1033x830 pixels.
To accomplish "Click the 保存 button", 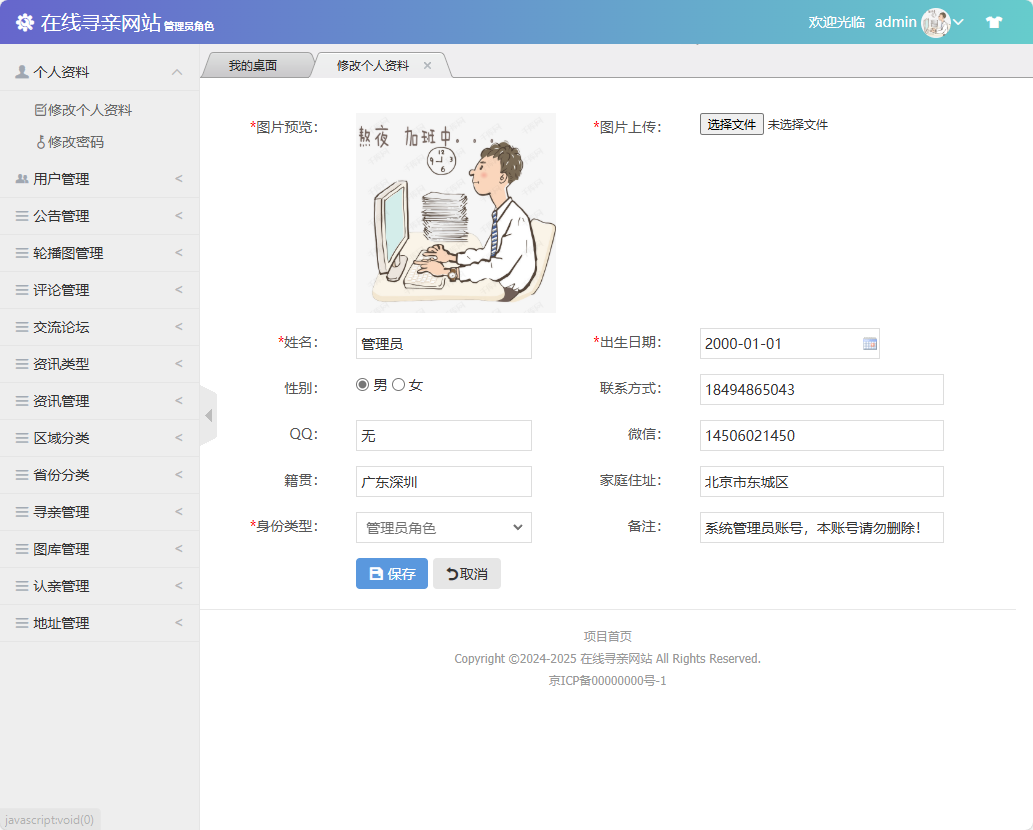I will [x=391, y=572].
